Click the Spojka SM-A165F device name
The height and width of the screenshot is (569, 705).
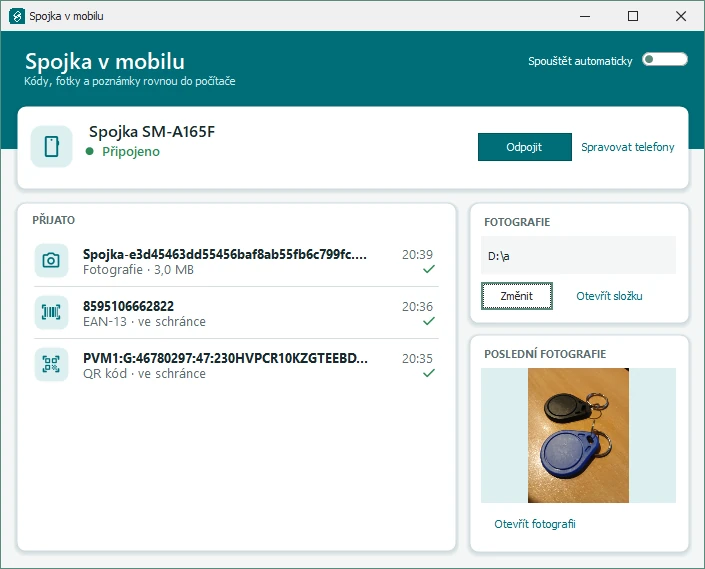coord(152,132)
